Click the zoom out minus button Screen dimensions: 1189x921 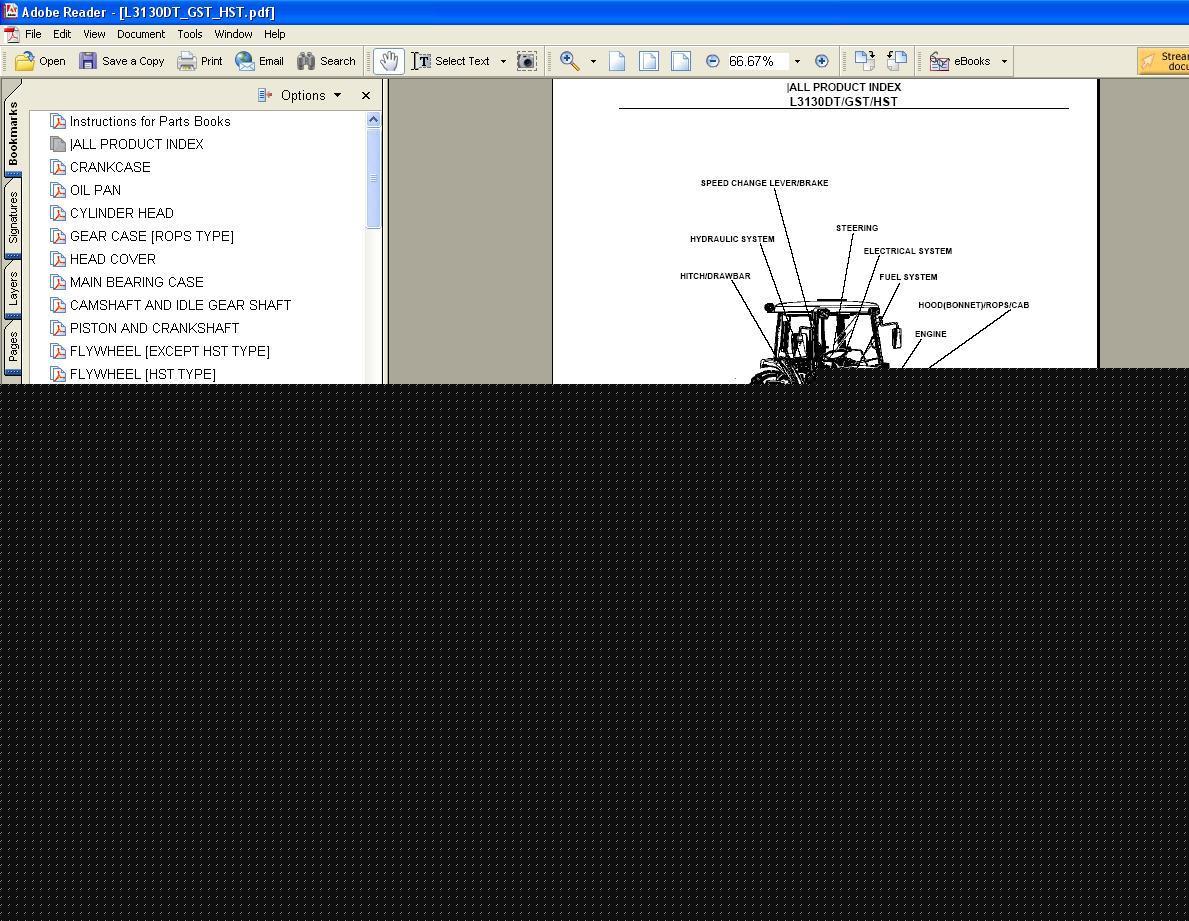click(712, 61)
